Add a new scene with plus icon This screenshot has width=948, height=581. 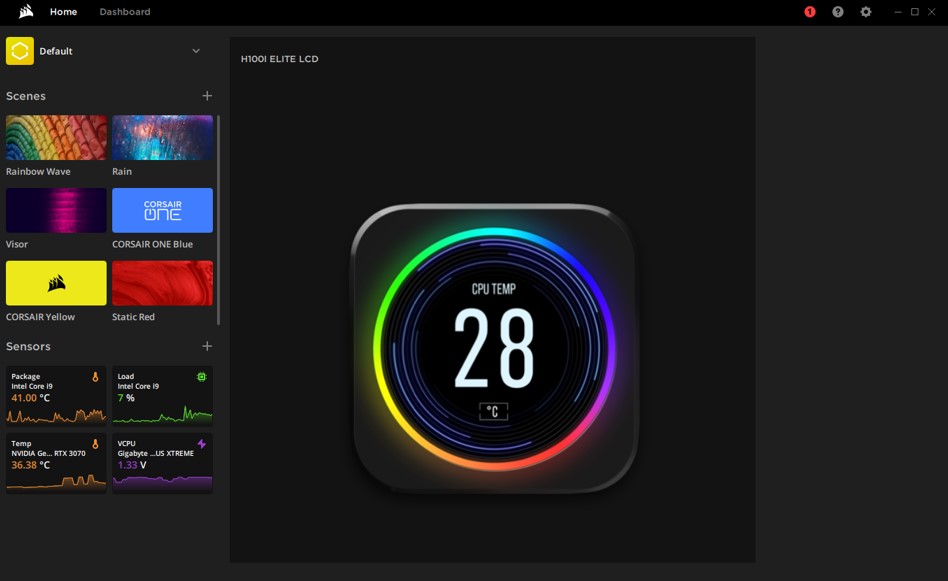pos(207,96)
